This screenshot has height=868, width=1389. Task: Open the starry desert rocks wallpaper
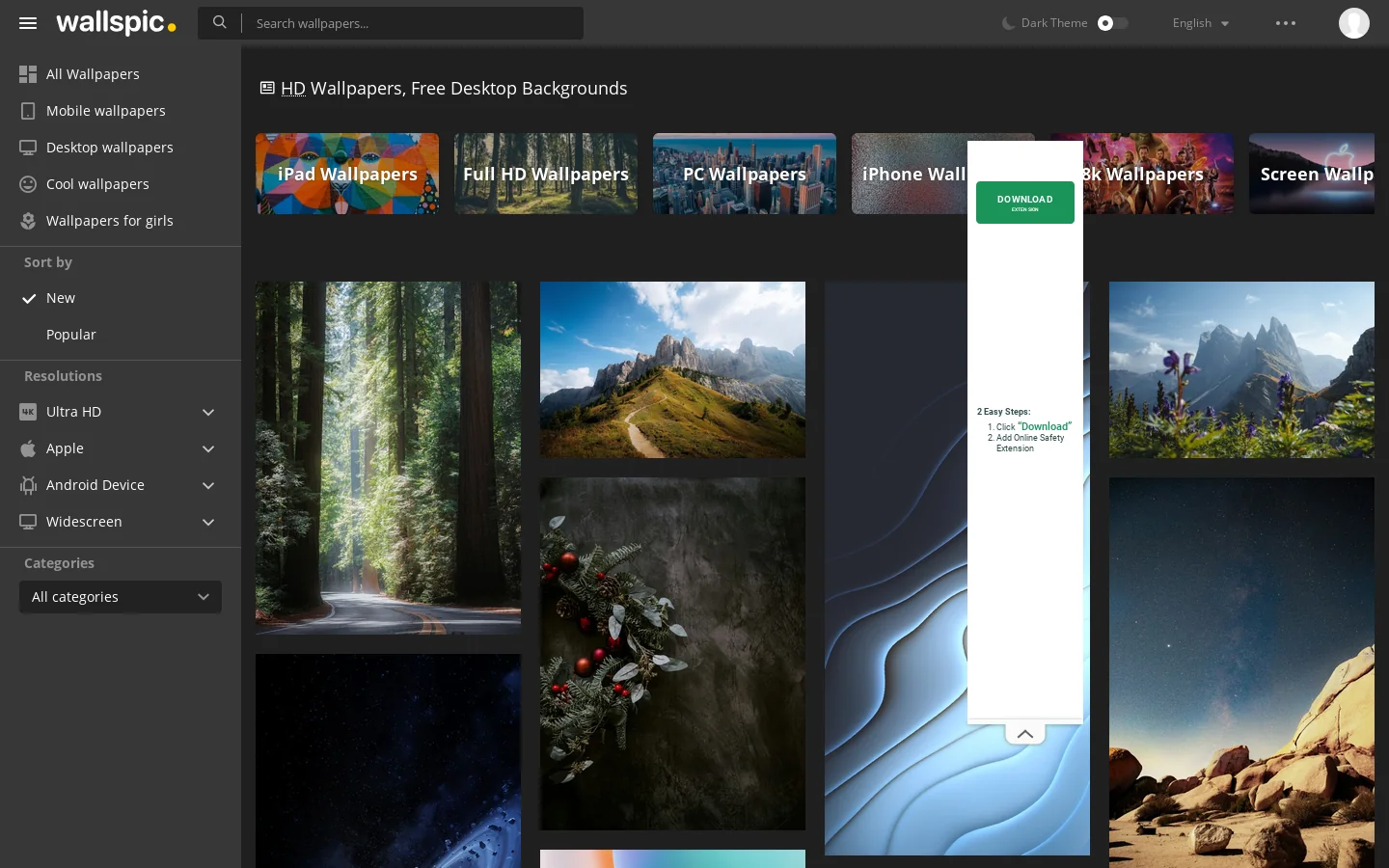point(1241,672)
